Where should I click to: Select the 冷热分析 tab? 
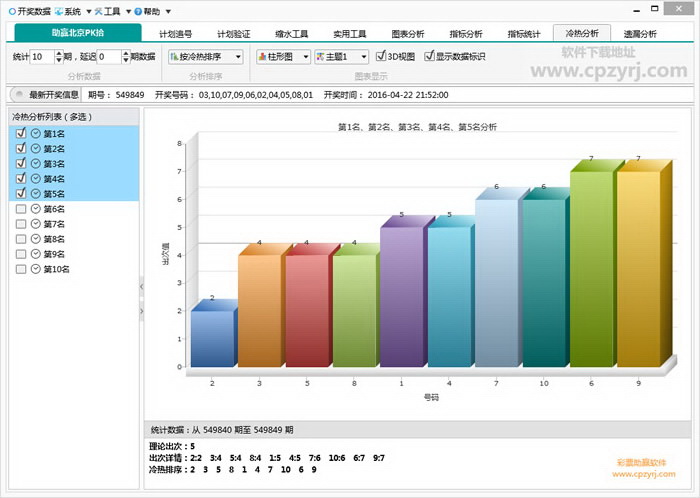[582, 33]
